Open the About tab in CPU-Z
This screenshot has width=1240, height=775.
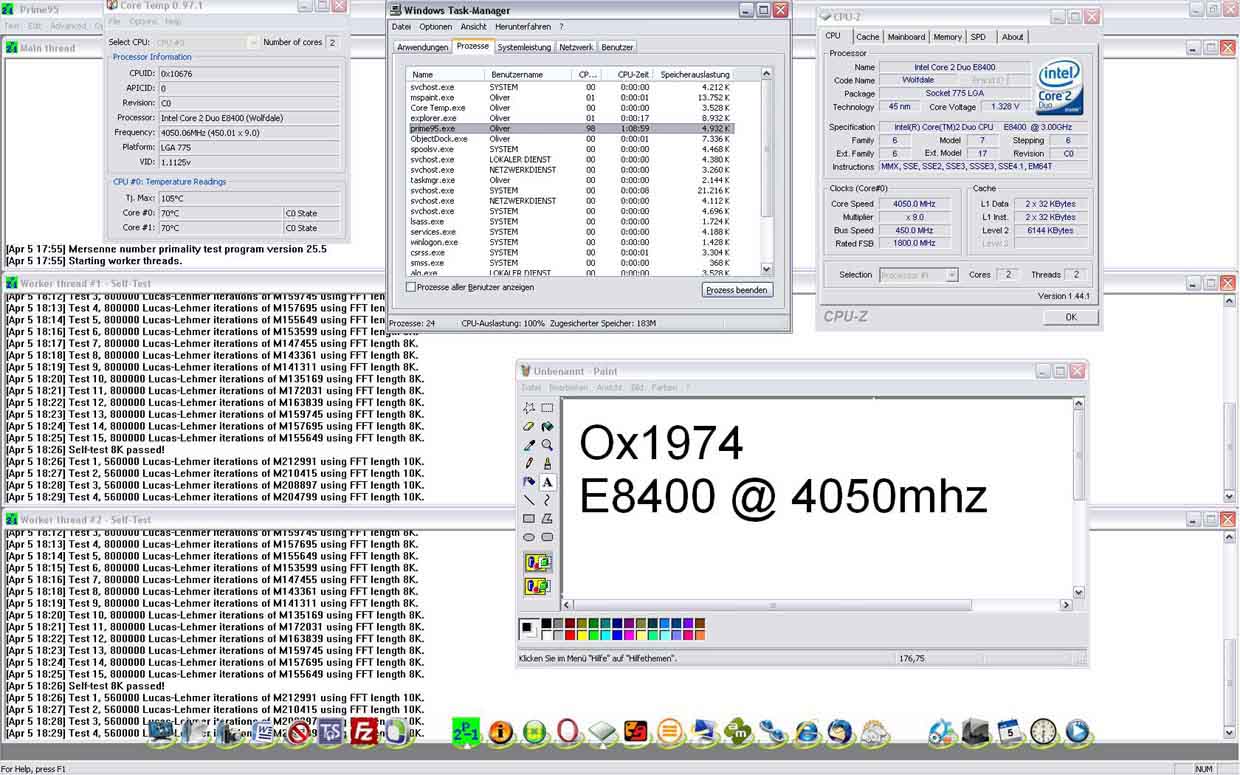(x=1013, y=37)
